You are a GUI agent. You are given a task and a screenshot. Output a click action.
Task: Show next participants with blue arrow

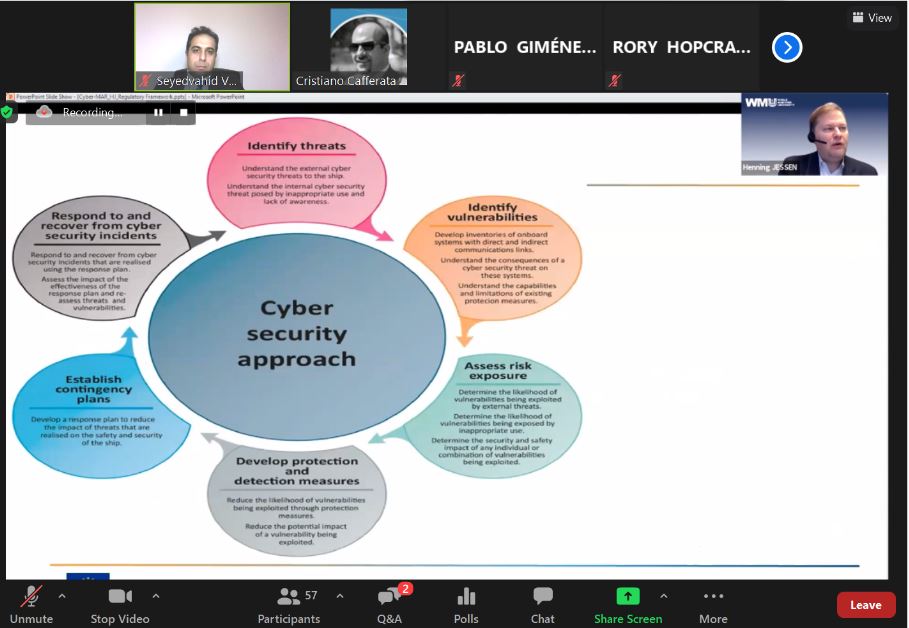pos(787,47)
